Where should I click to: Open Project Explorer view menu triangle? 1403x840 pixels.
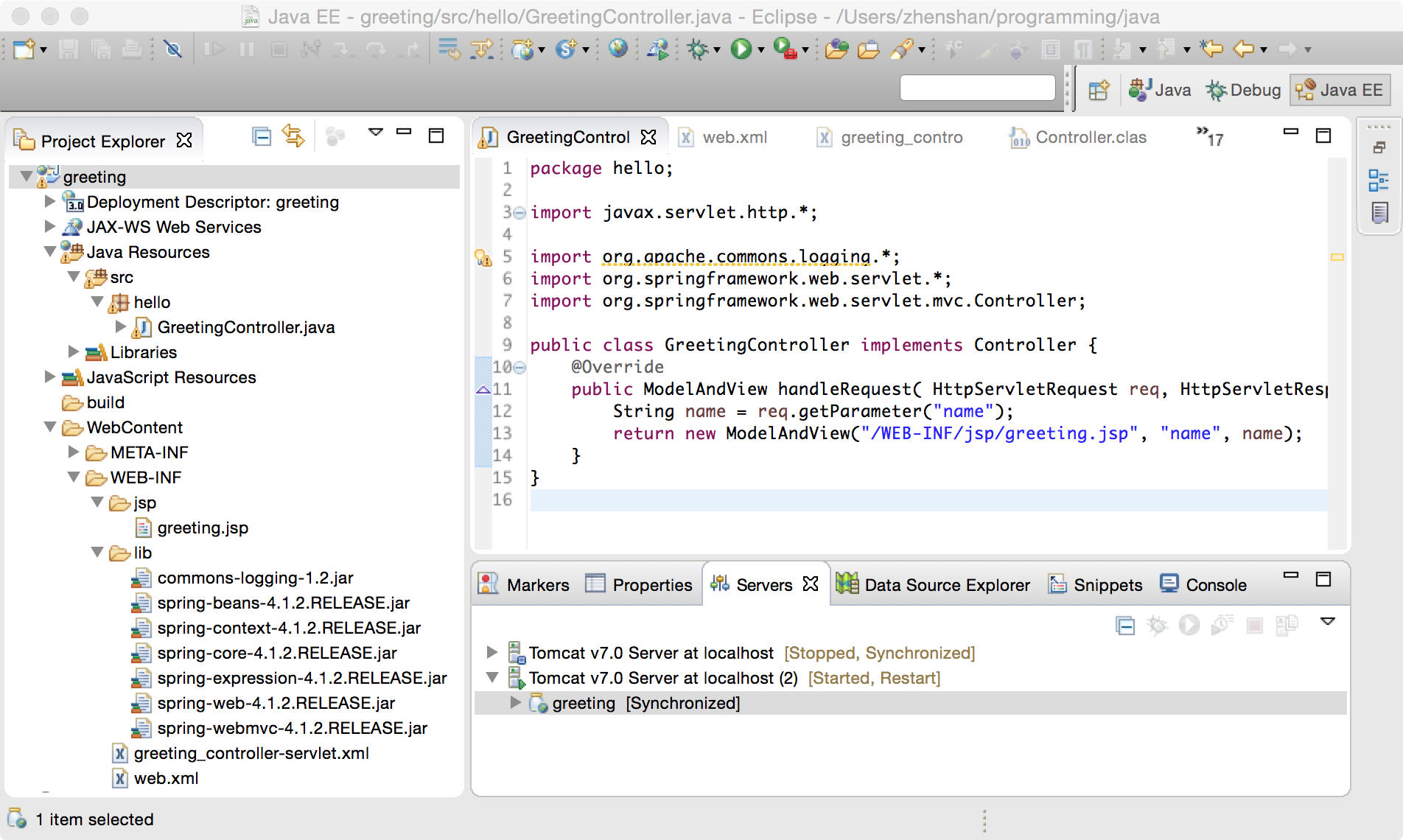tap(376, 133)
